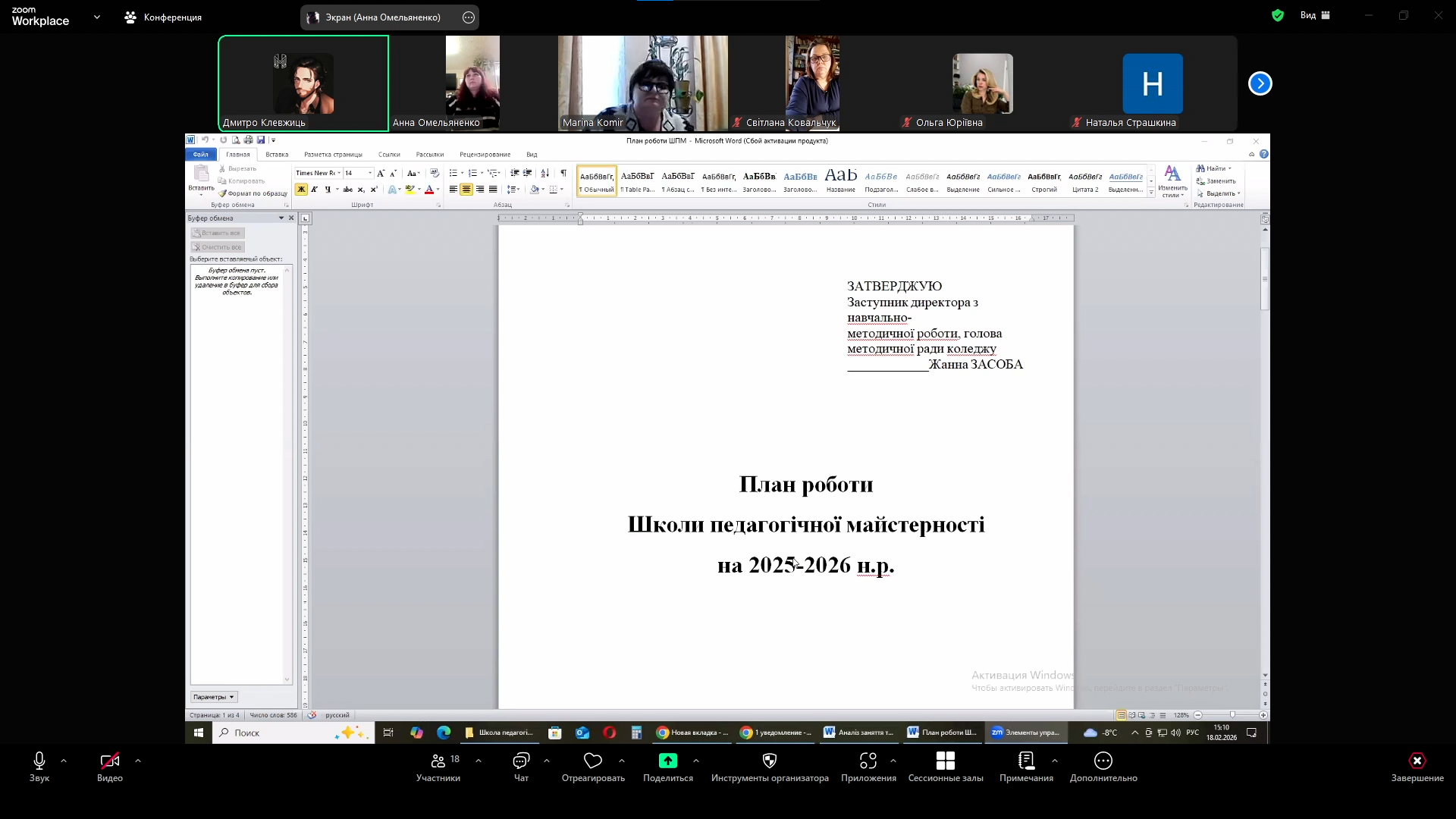
Task: Open Notes (Примечания) icon
Action: 1026,761
